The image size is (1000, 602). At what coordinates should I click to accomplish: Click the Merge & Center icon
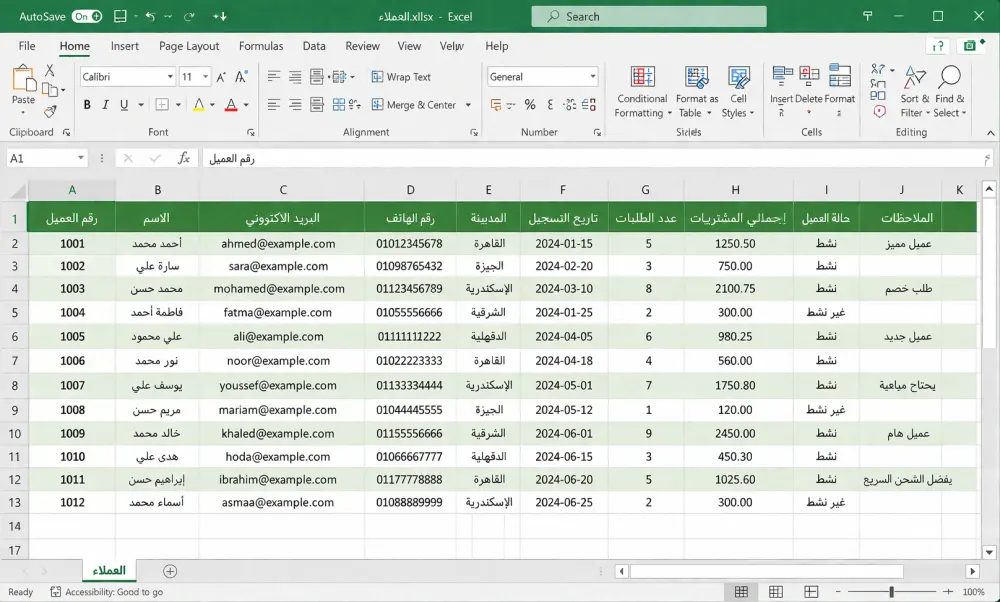pyautogui.click(x=377, y=104)
